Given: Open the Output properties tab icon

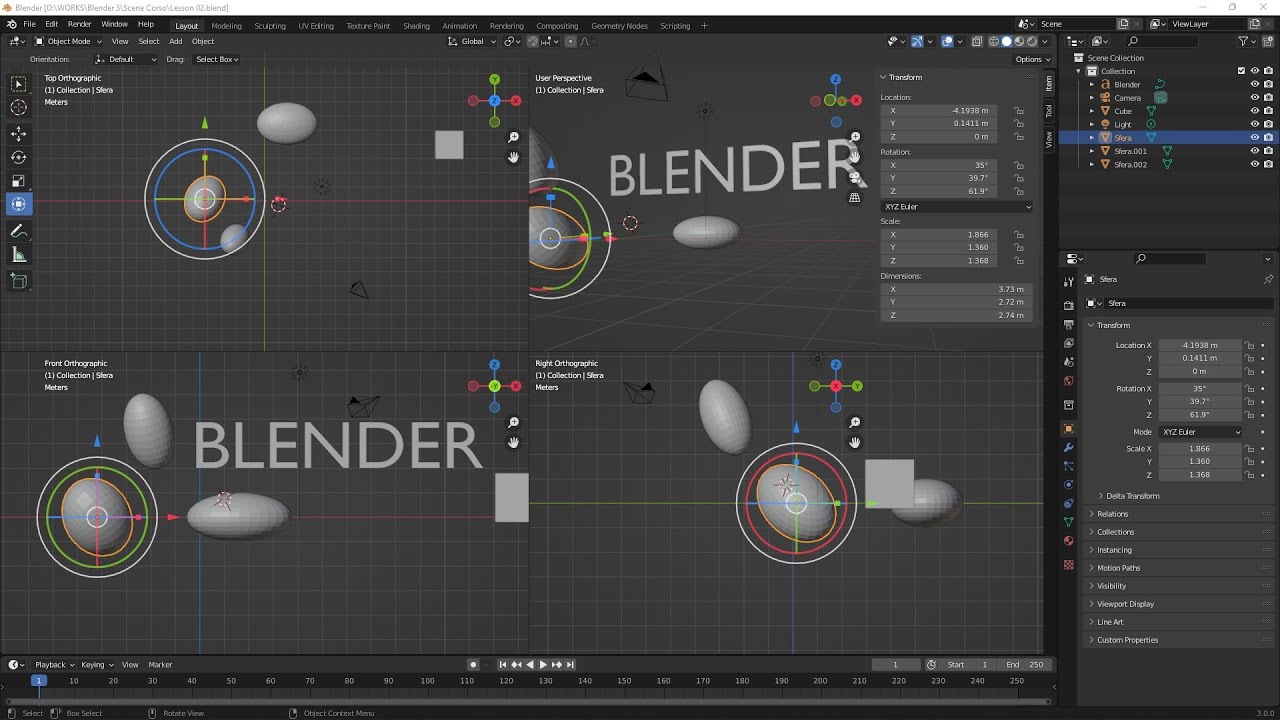Looking at the screenshot, I should 1069,324.
